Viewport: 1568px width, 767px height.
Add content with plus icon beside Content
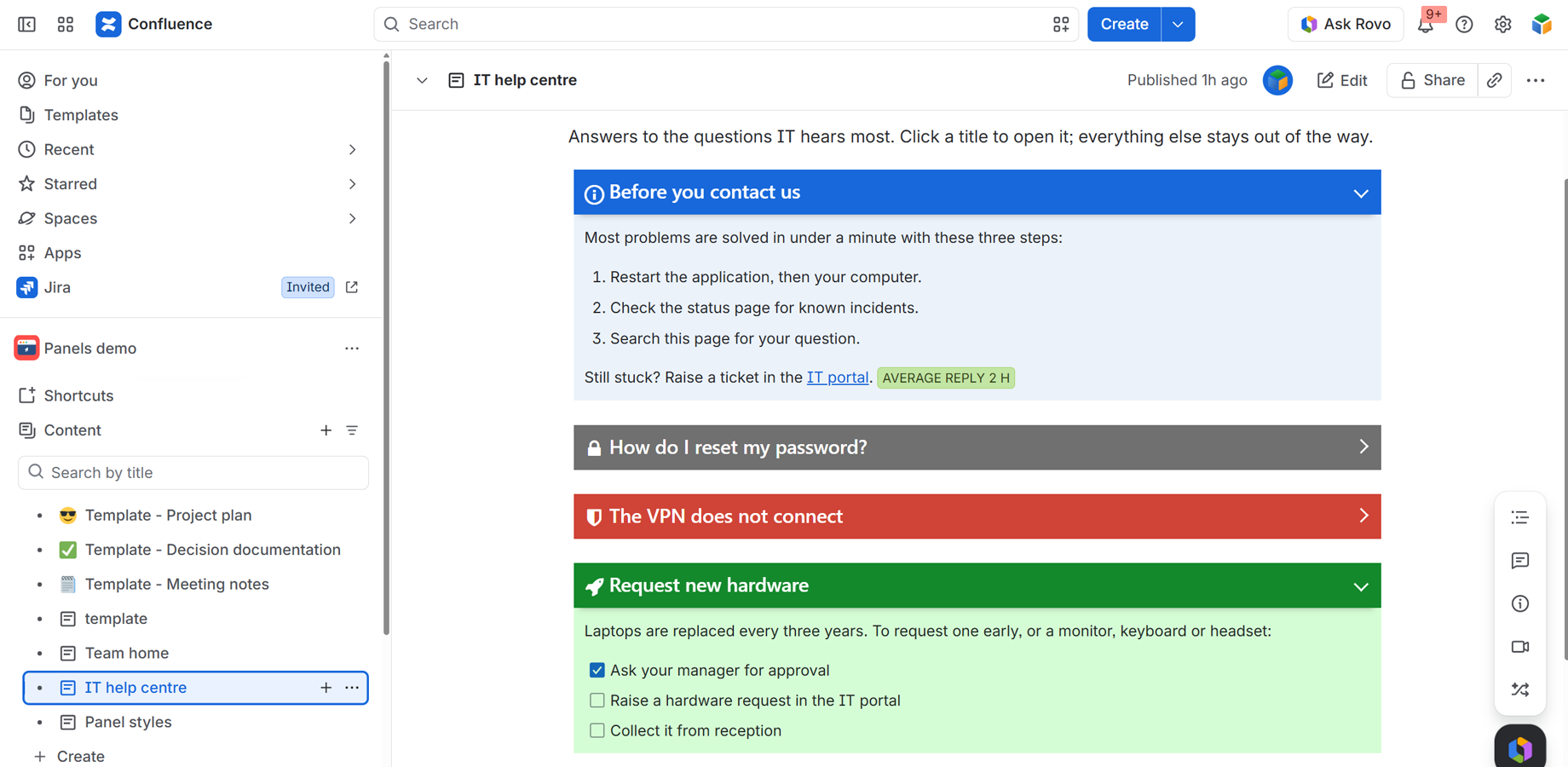point(326,430)
